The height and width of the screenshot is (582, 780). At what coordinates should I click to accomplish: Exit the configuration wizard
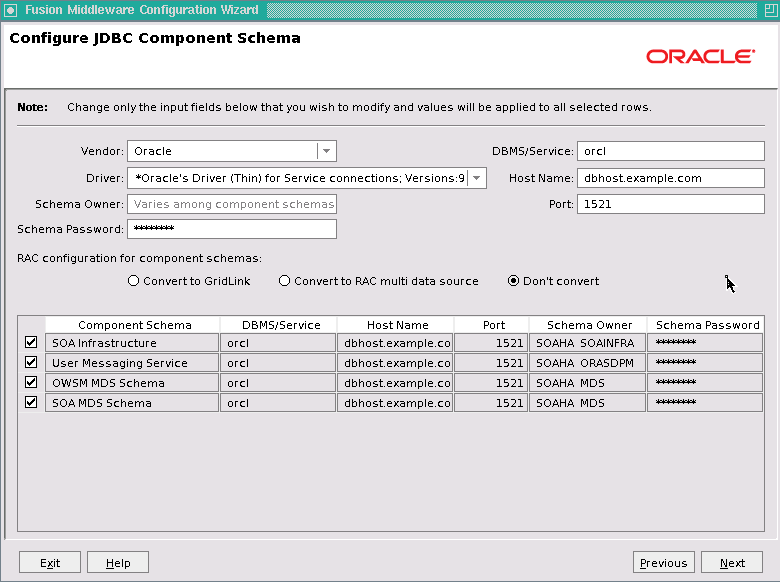(x=50, y=563)
